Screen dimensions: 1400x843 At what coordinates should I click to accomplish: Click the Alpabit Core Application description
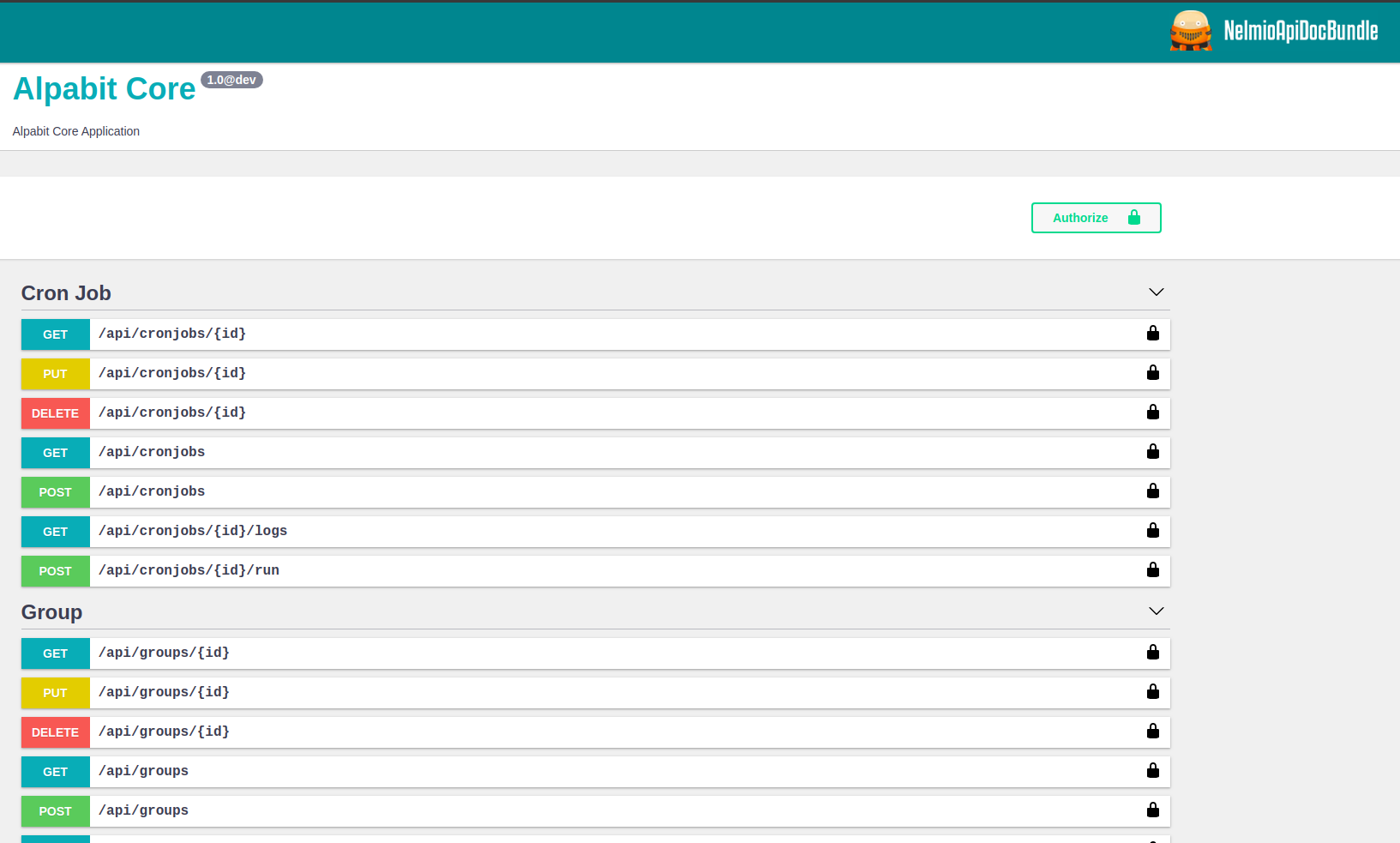click(x=76, y=131)
